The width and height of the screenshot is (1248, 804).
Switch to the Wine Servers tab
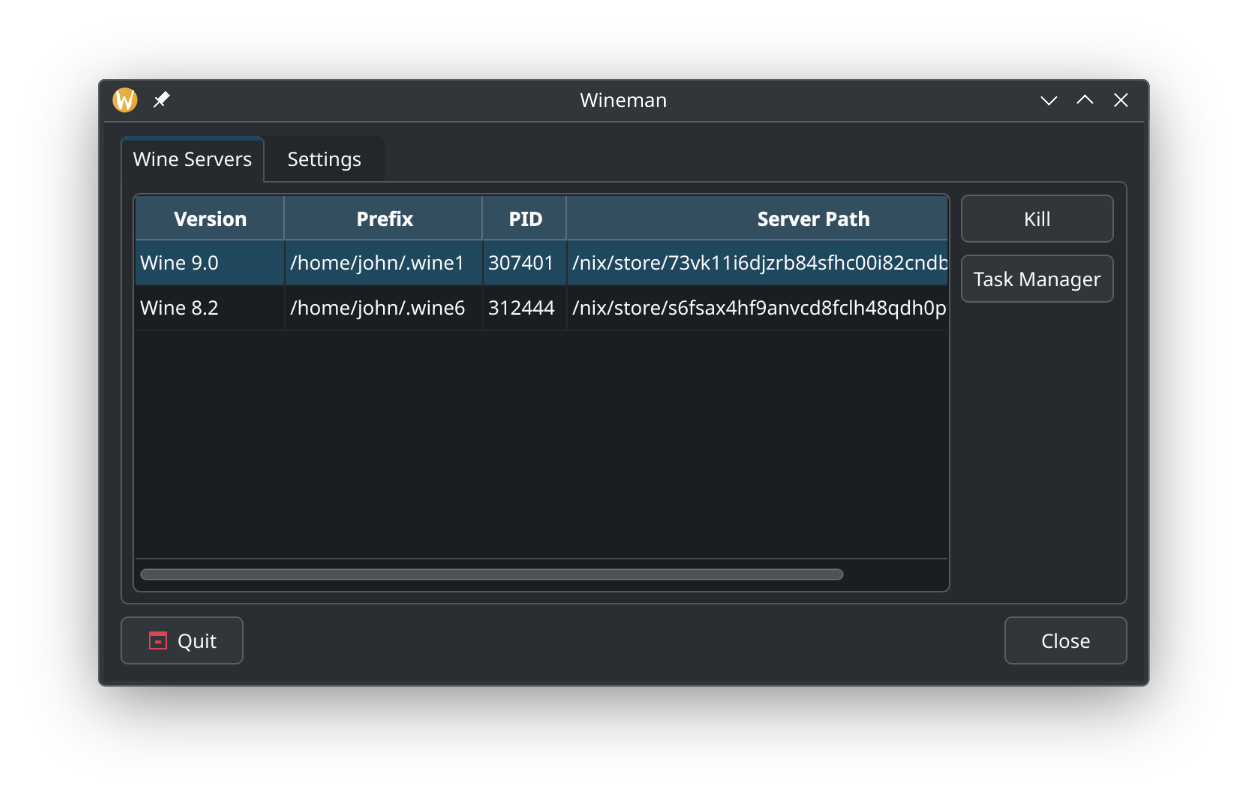[x=192, y=159]
